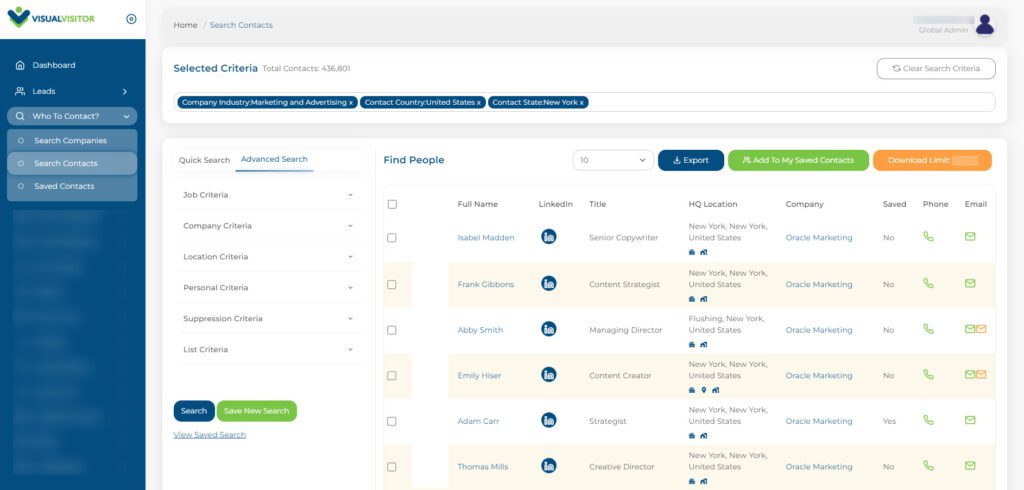The height and width of the screenshot is (490, 1024).
Task: Check the box for Isabel Madden's row
Action: point(392,238)
